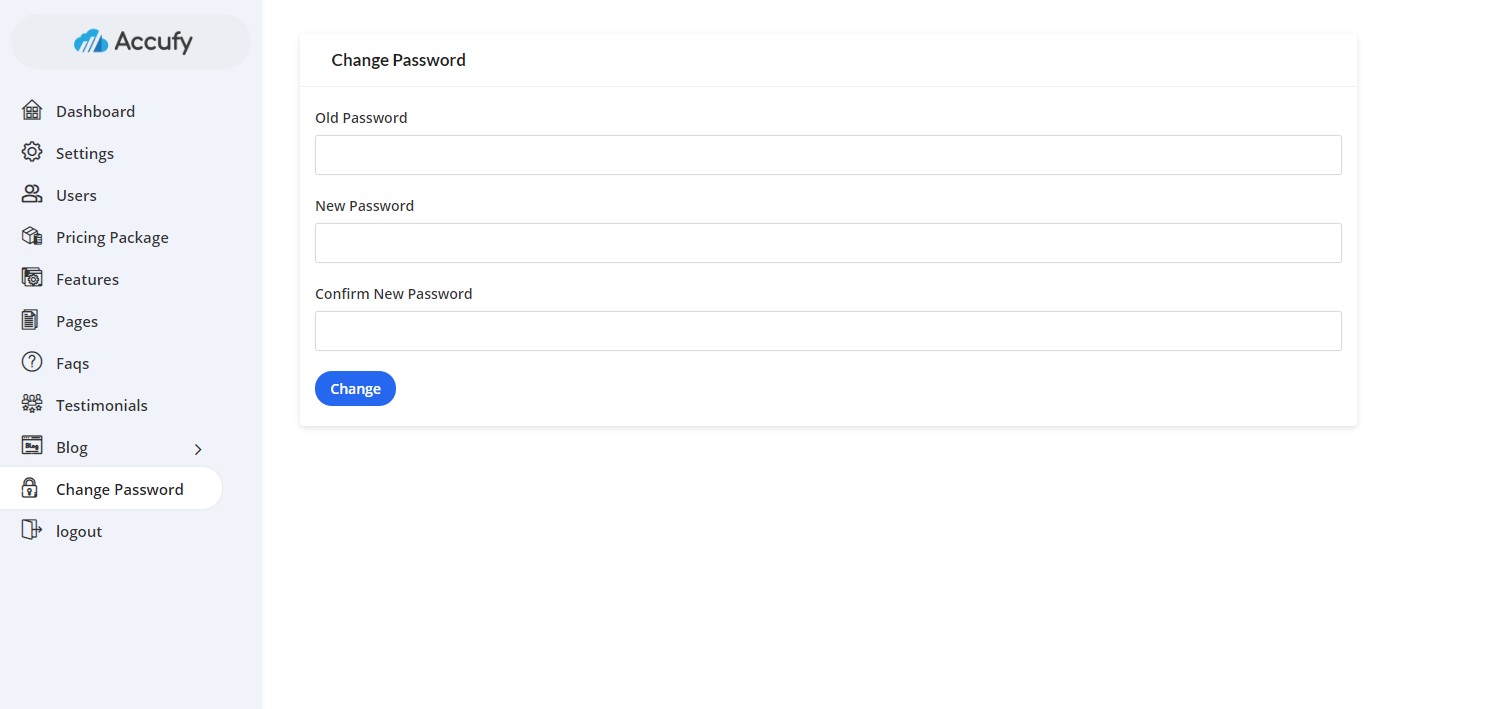Click the Pricing Package box icon
This screenshot has width=1500, height=709.
(x=32, y=236)
